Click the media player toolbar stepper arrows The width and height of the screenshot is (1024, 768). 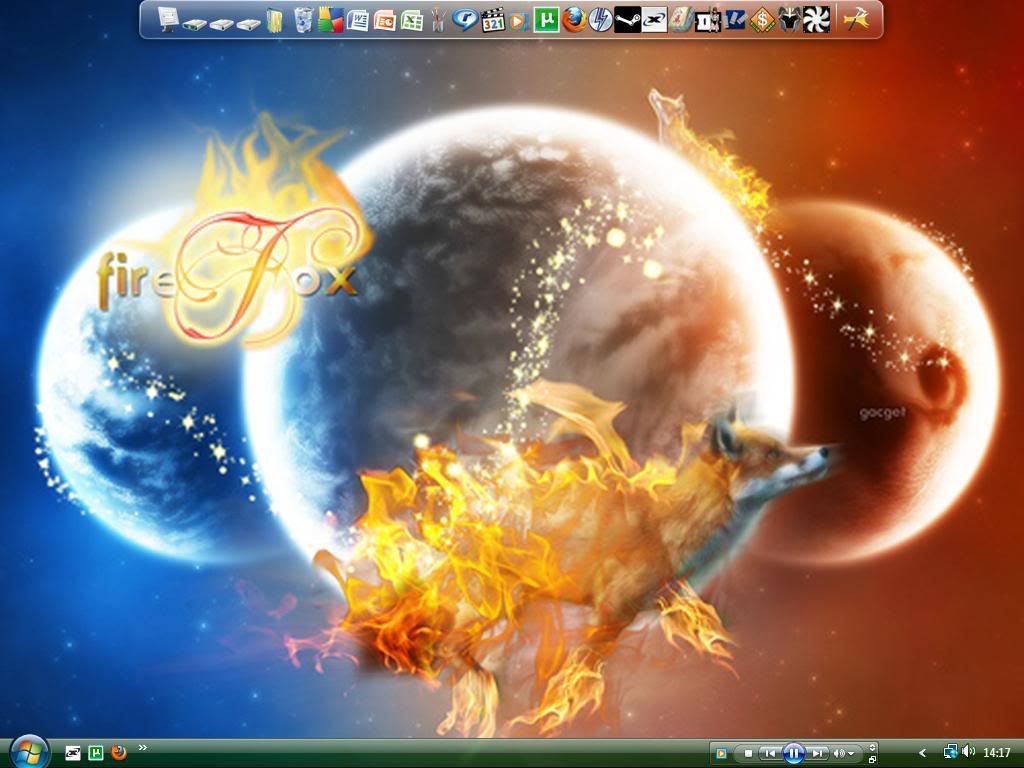[x=872, y=748]
